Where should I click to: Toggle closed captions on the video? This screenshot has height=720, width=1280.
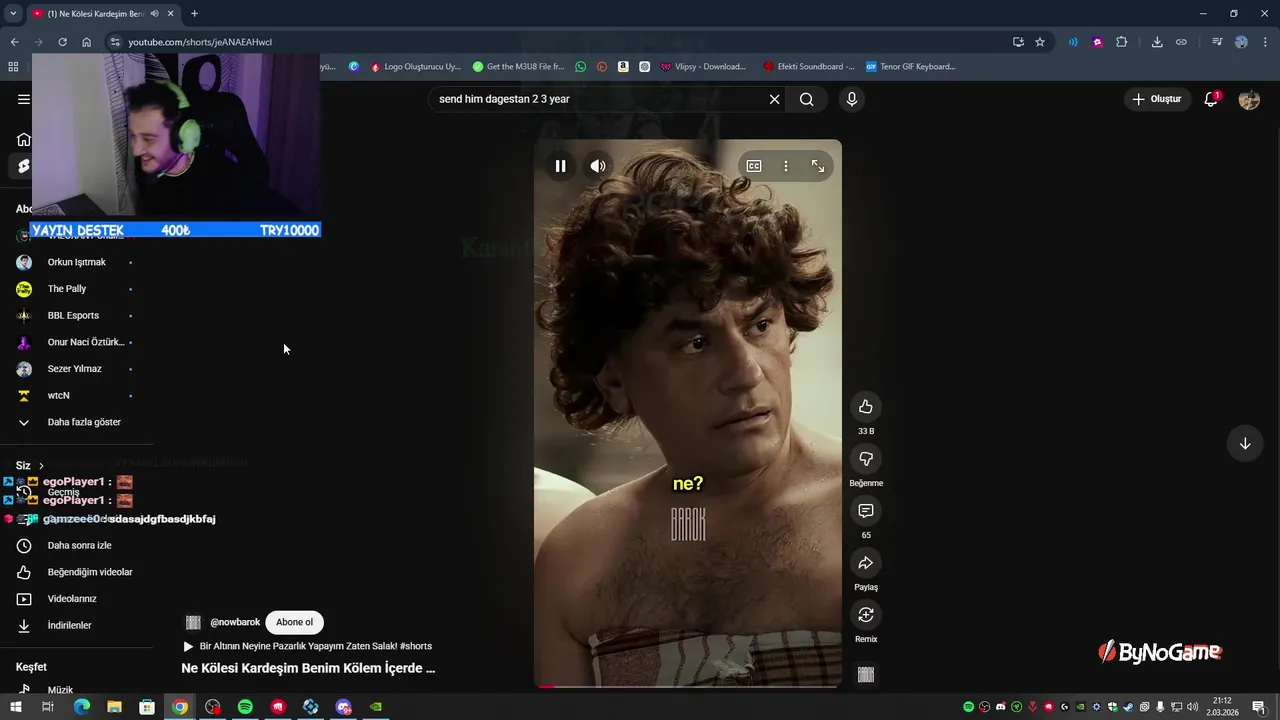click(x=754, y=166)
